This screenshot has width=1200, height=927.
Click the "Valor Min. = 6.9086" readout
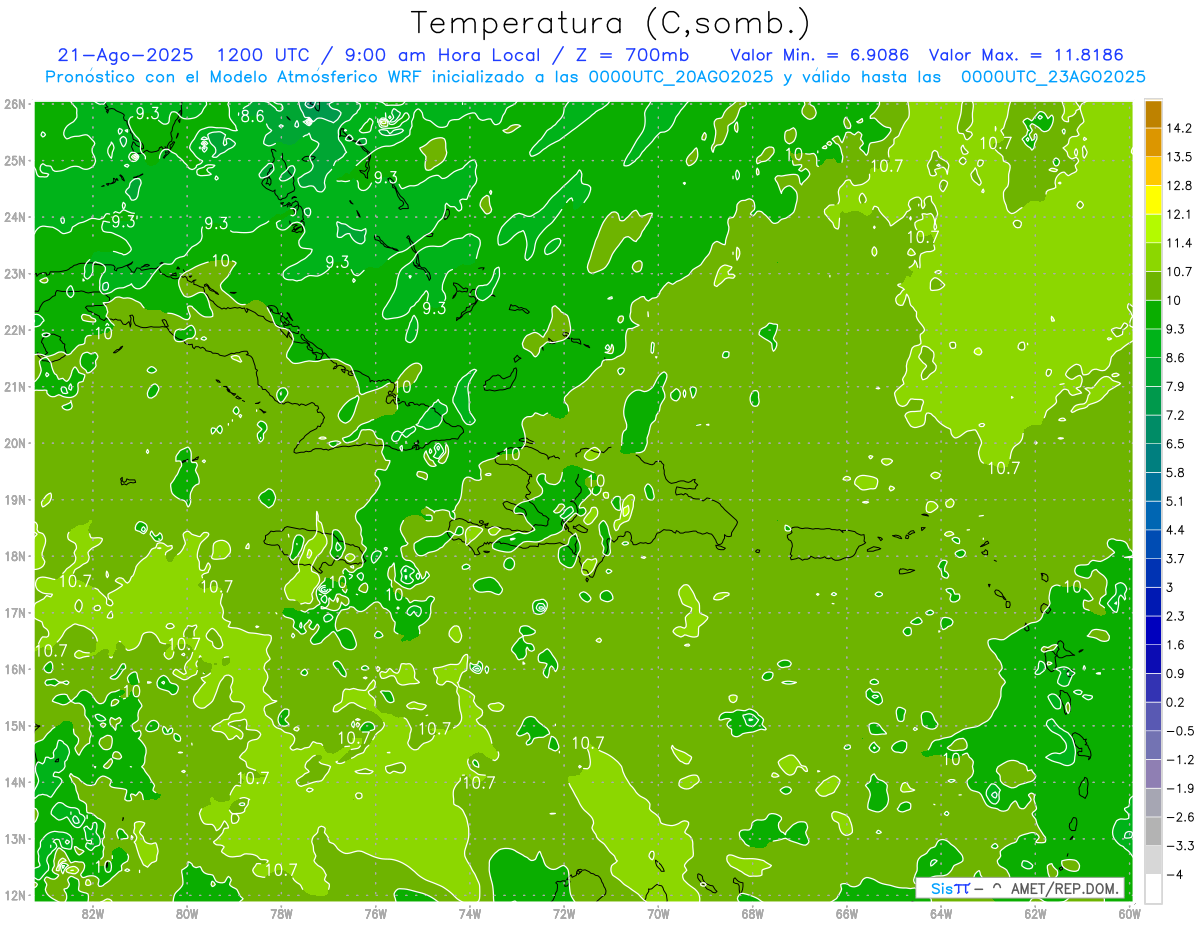(x=819, y=55)
